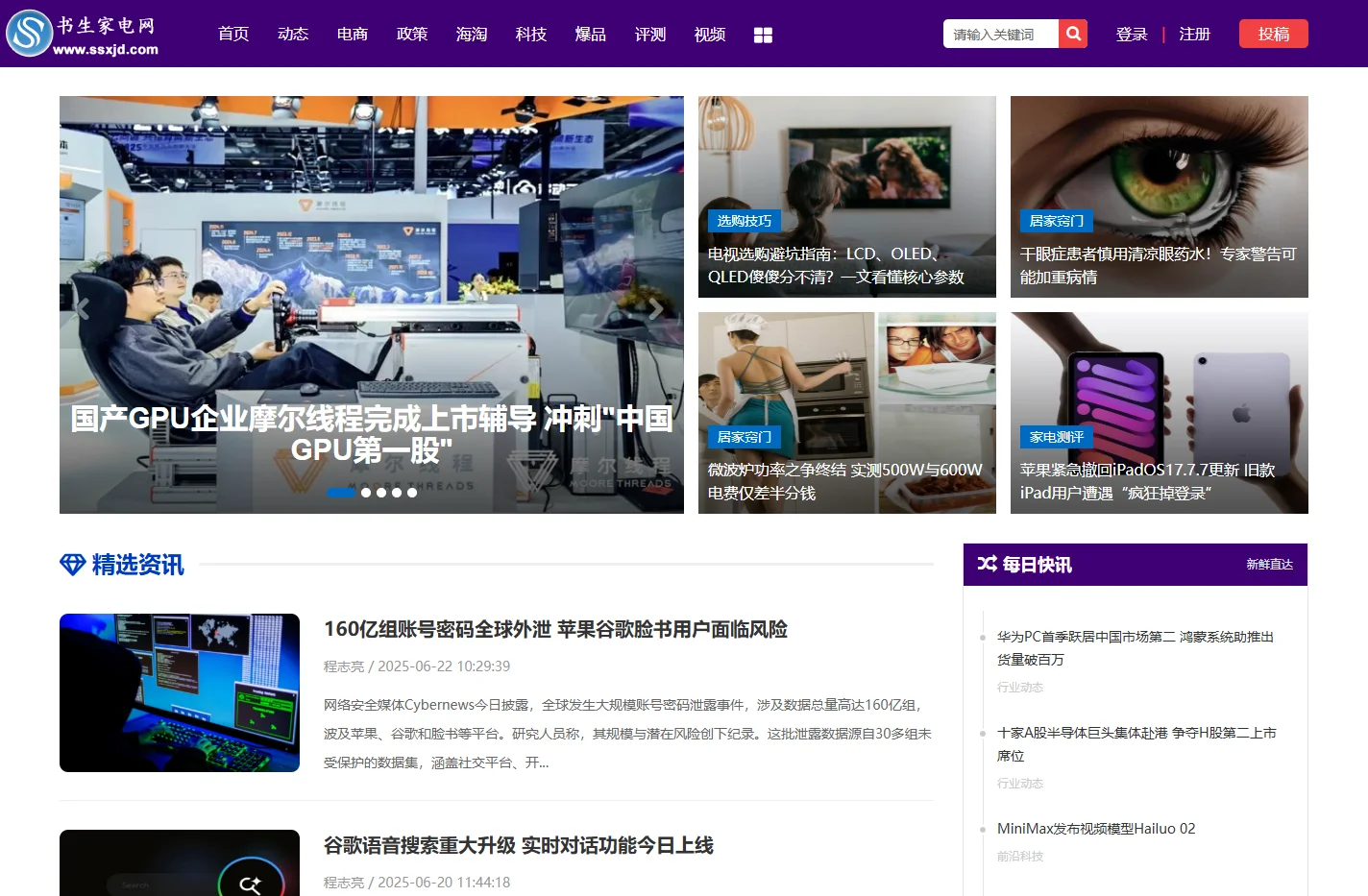This screenshot has width=1368, height=896.
Task: Open the 视频 navigation item
Action: pyautogui.click(x=710, y=34)
